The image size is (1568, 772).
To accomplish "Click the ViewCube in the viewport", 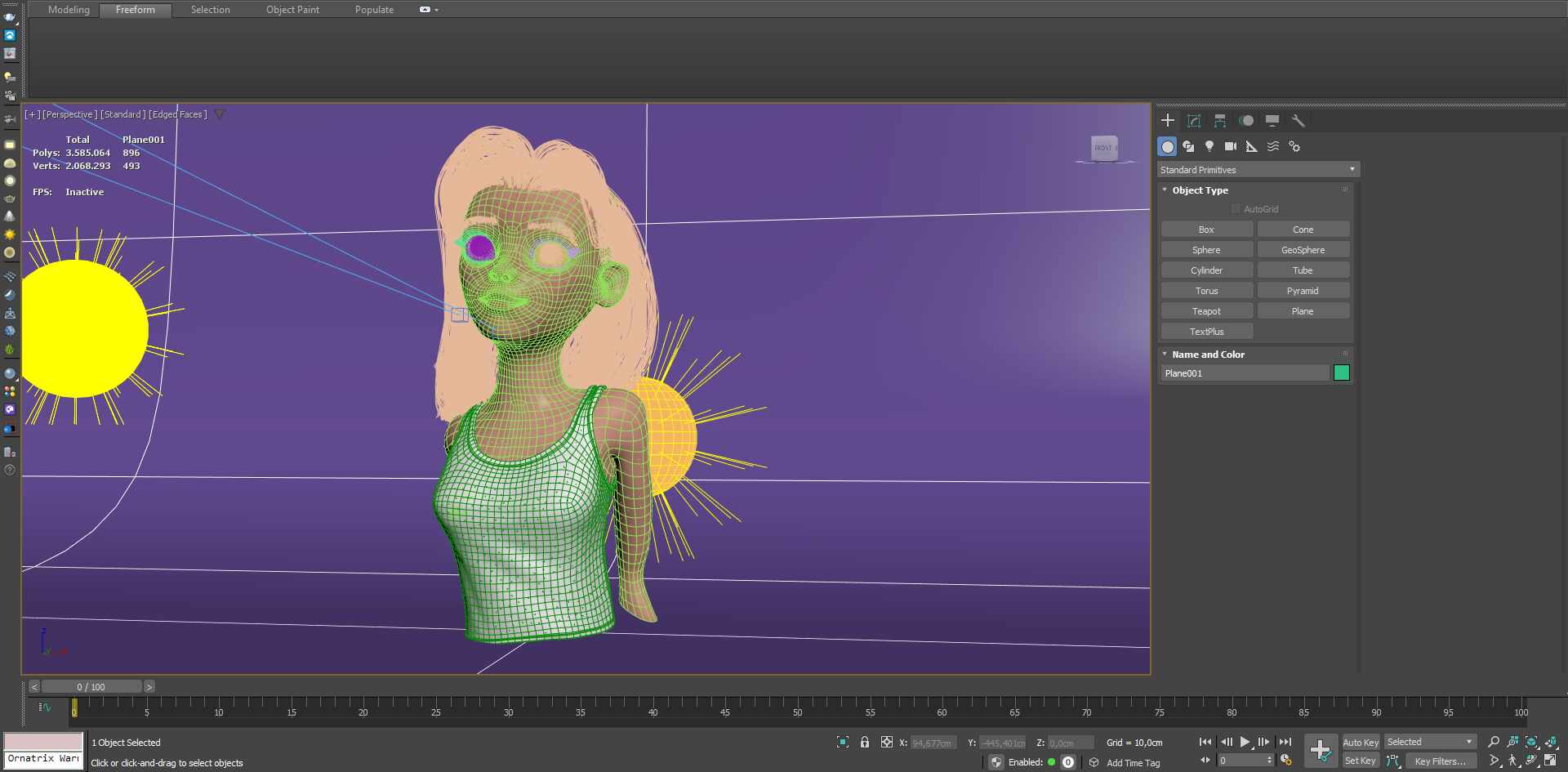I will [x=1104, y=149].
